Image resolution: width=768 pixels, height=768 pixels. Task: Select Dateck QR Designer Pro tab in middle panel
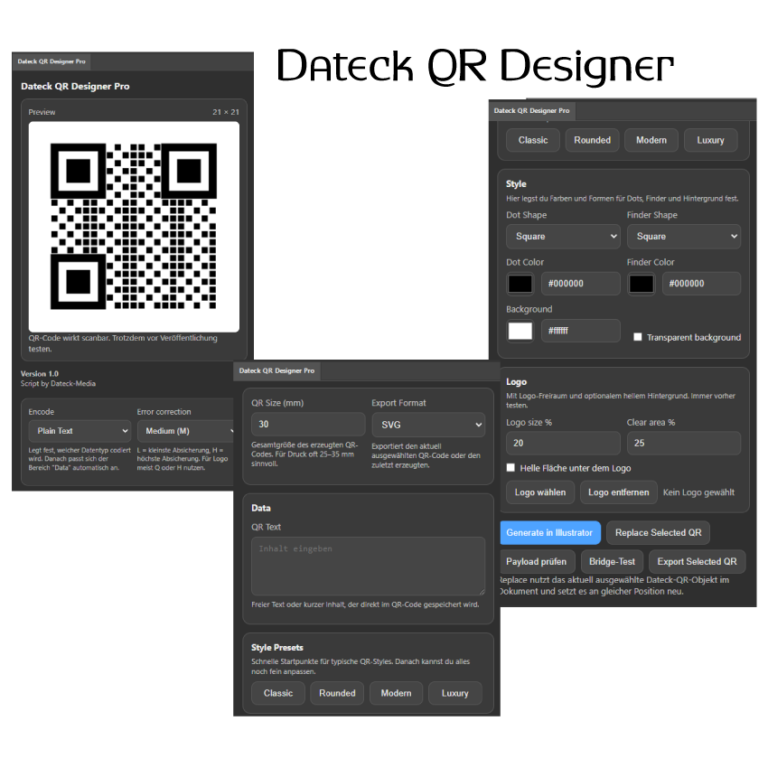tap(277, 371)
